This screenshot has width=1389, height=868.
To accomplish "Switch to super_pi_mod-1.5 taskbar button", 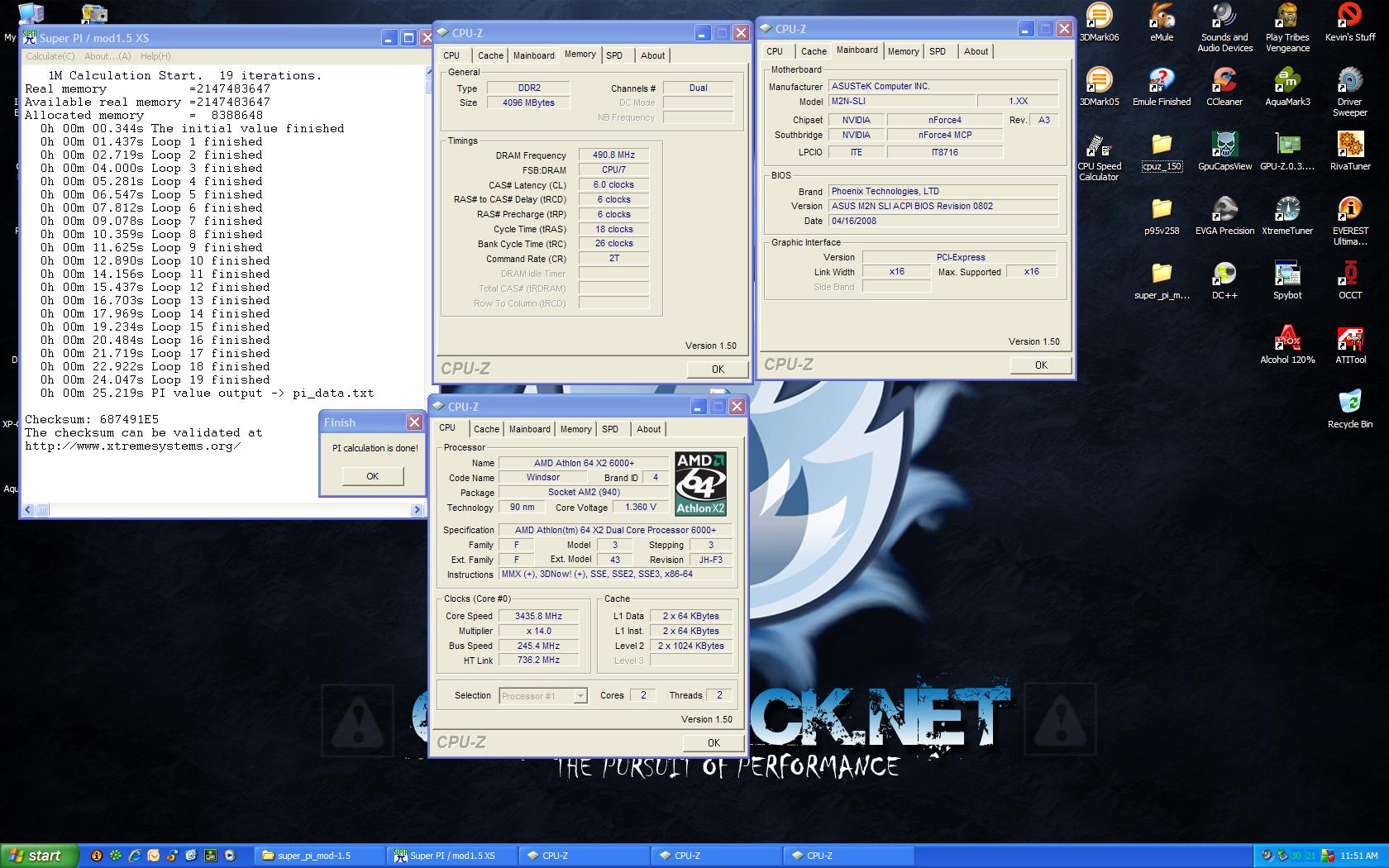I will tap(320, 856).
